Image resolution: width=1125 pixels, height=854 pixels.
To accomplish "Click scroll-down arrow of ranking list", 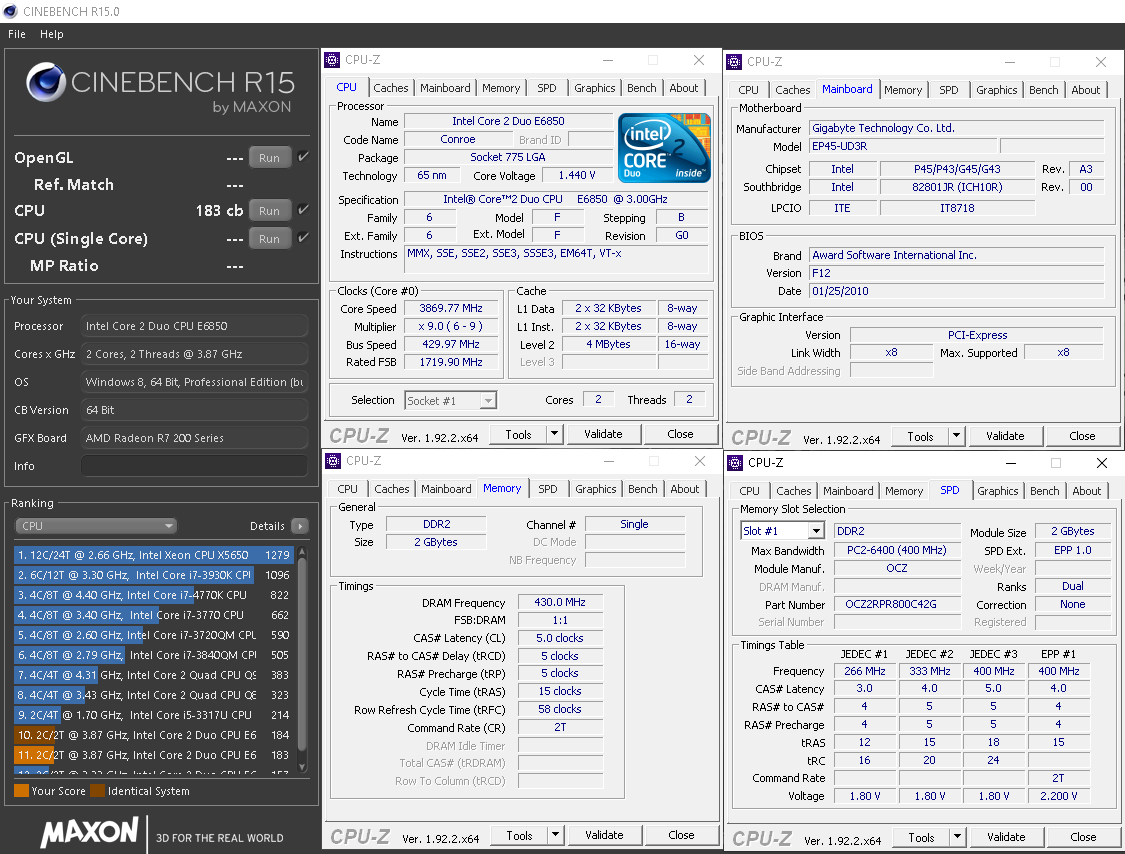I will point(302,767).
